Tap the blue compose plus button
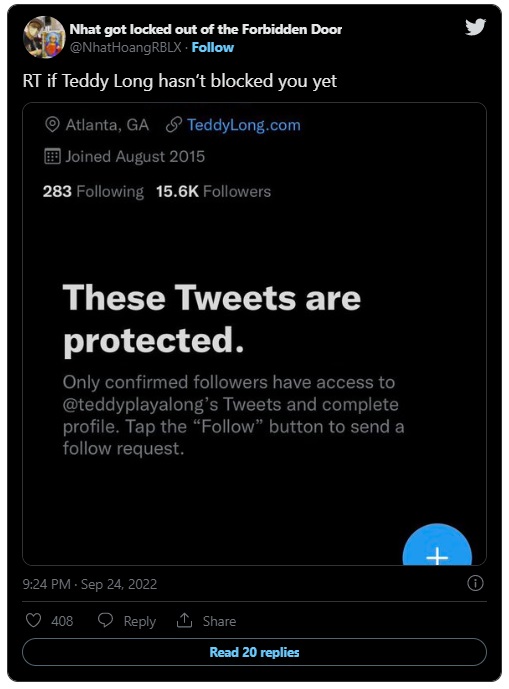509x689 pixels. pyautogui.click(x=437, y=544)
